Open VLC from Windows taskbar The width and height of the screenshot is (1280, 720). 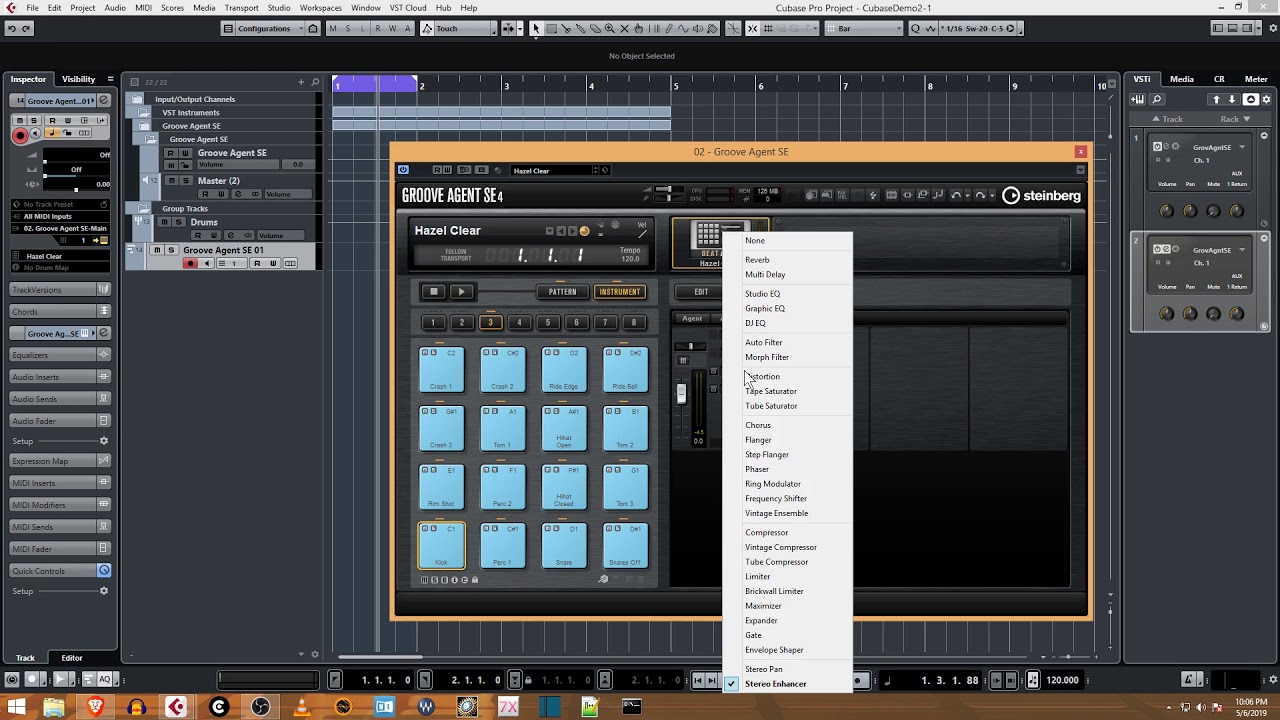click(302, 707)
